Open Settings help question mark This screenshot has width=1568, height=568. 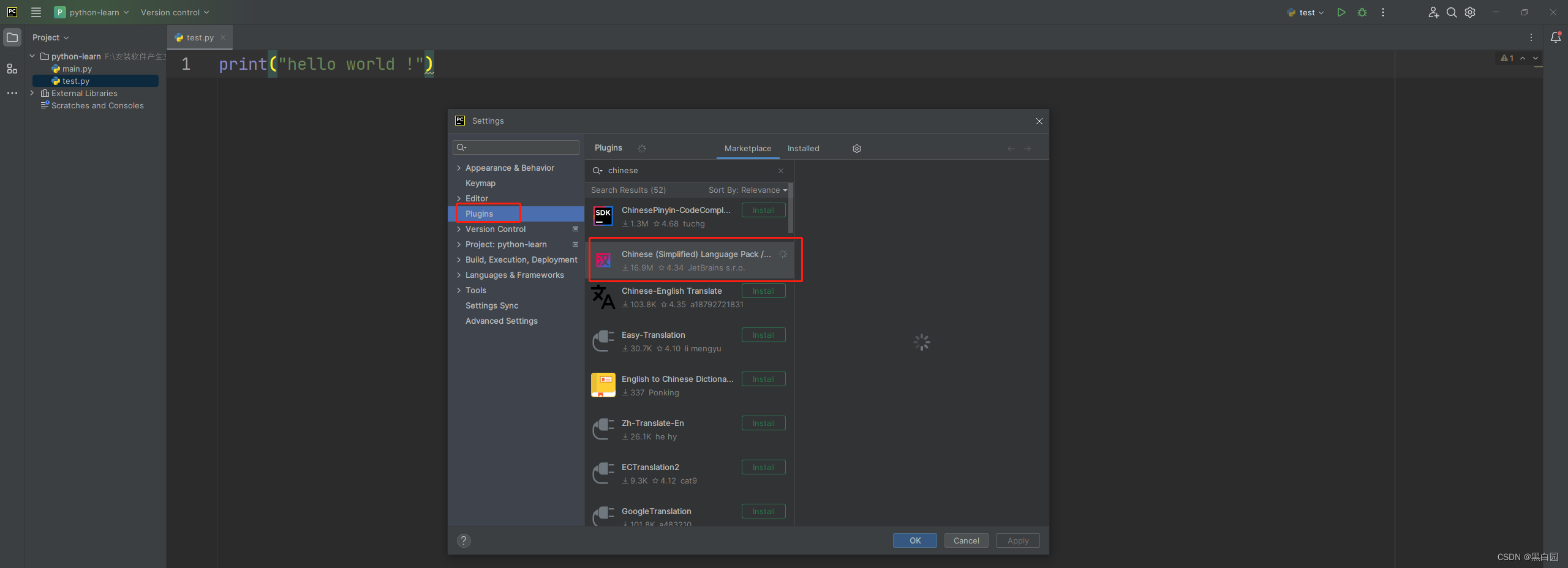pos(464,540)
